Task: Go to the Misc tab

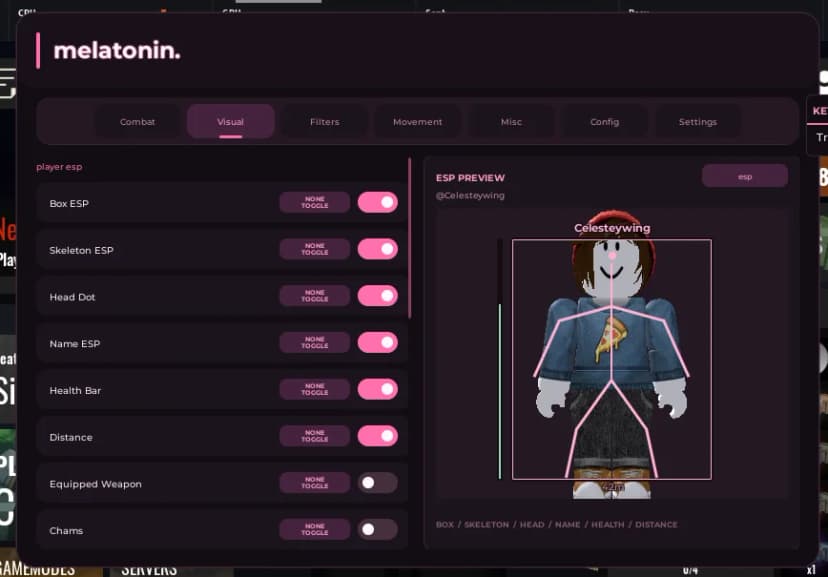Action: (x=511, y=122)
